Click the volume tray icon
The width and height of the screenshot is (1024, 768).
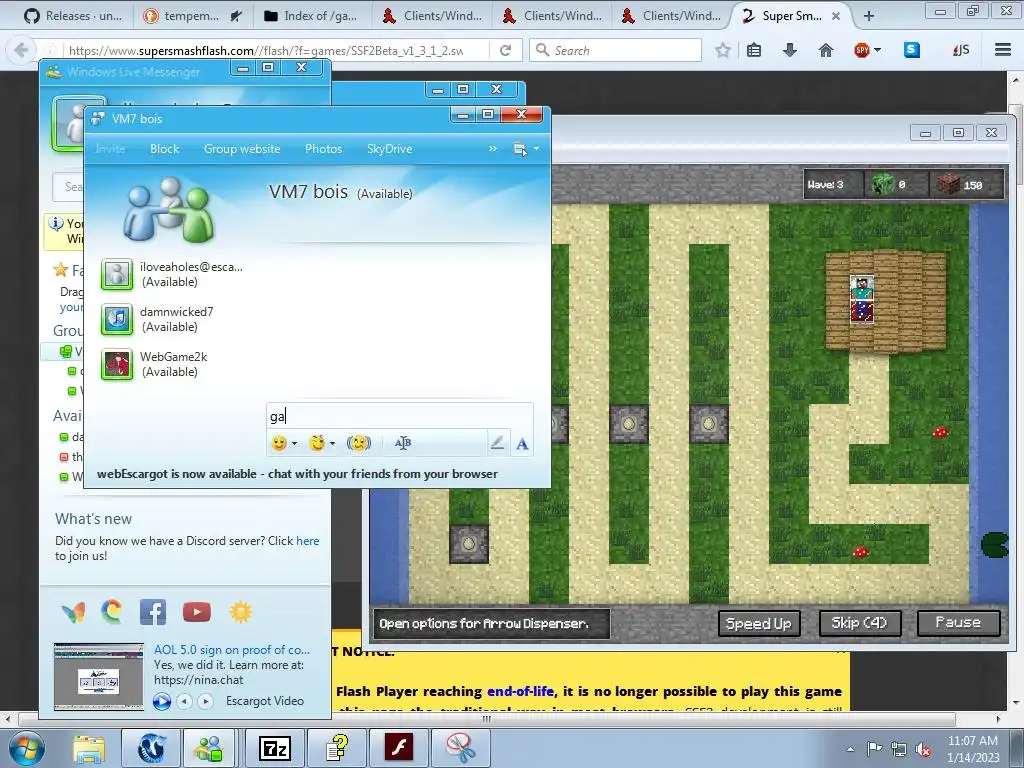[x=923, y=750]
